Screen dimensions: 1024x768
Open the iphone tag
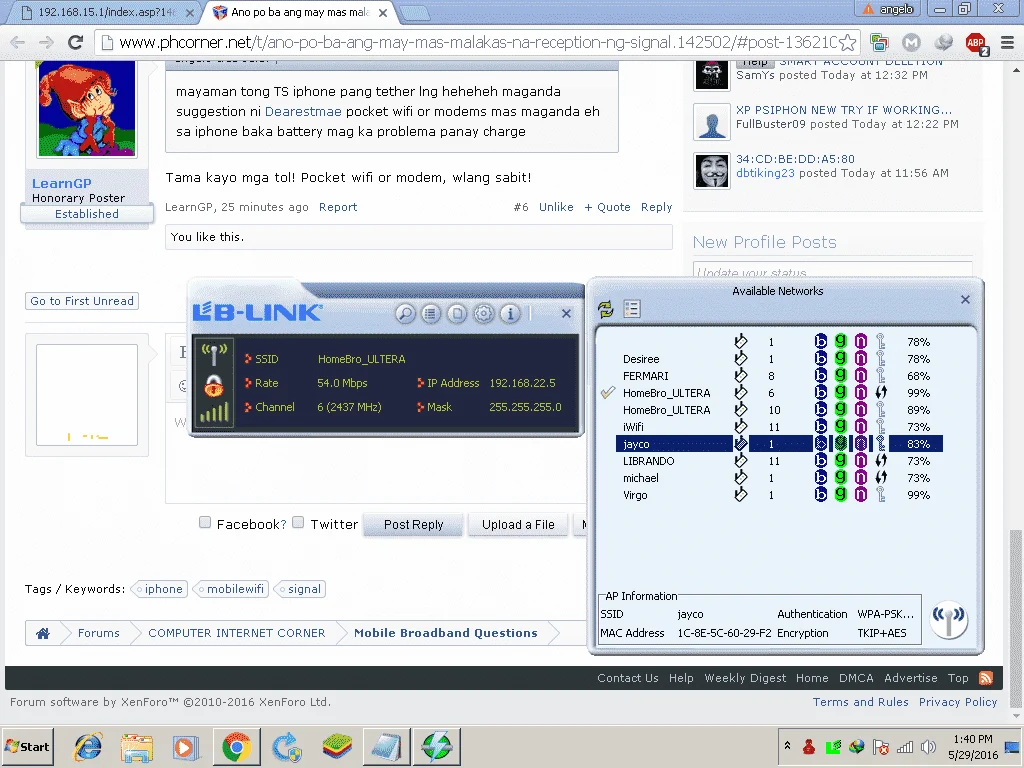point(160,589)
